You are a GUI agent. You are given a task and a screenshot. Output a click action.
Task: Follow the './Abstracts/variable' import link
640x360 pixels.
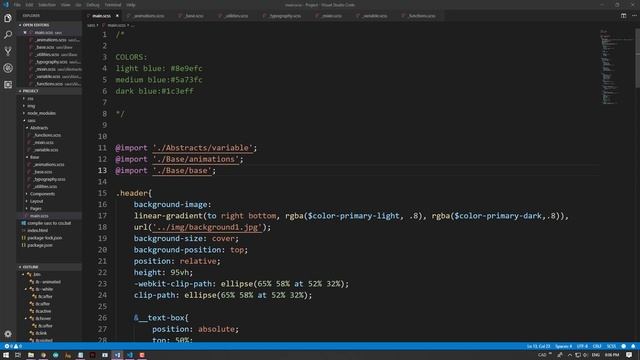(203, 148)
